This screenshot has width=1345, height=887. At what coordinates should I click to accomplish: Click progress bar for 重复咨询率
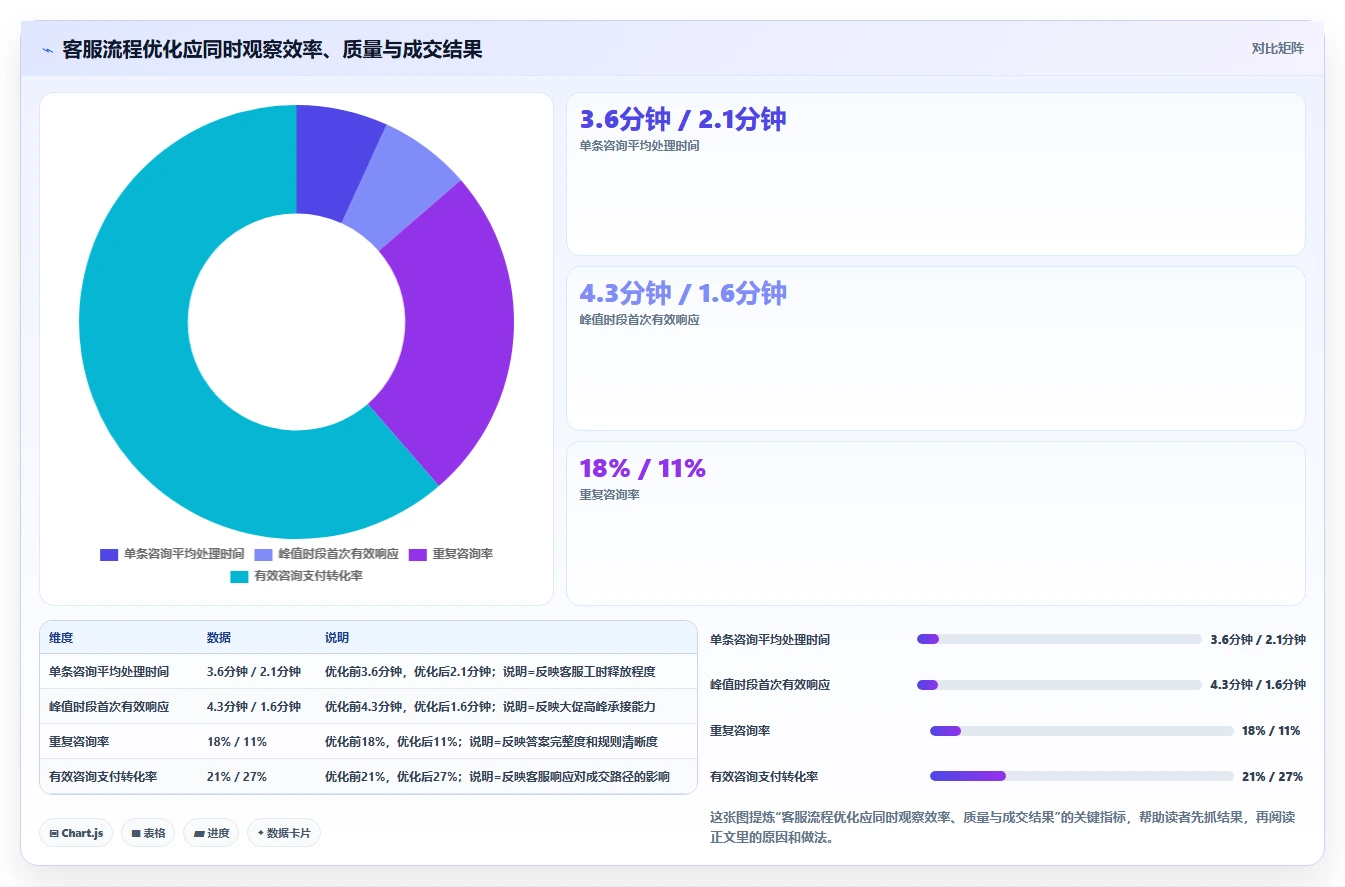[1082, 731]
